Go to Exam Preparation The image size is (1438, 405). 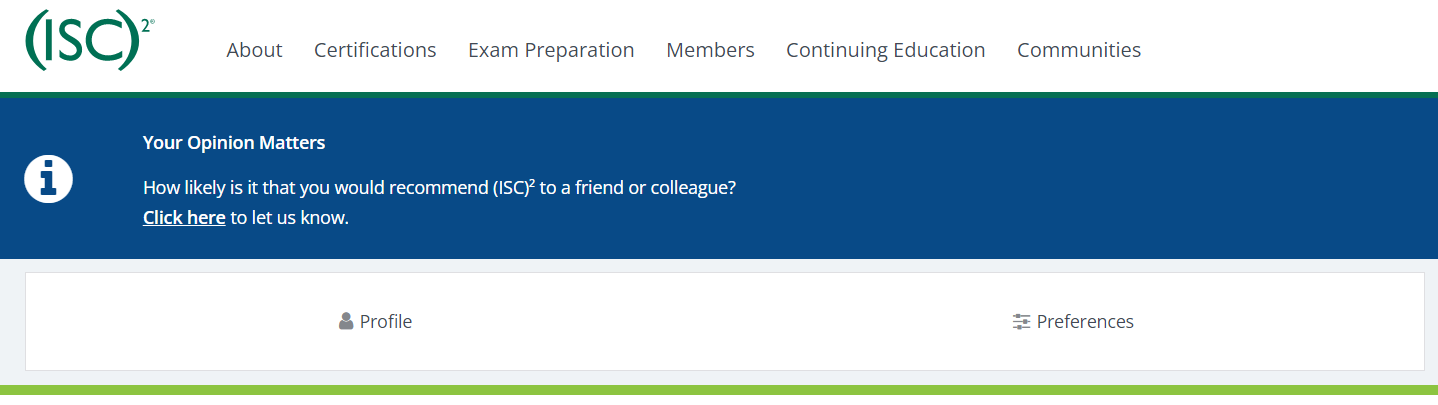[x=551, y=50]
